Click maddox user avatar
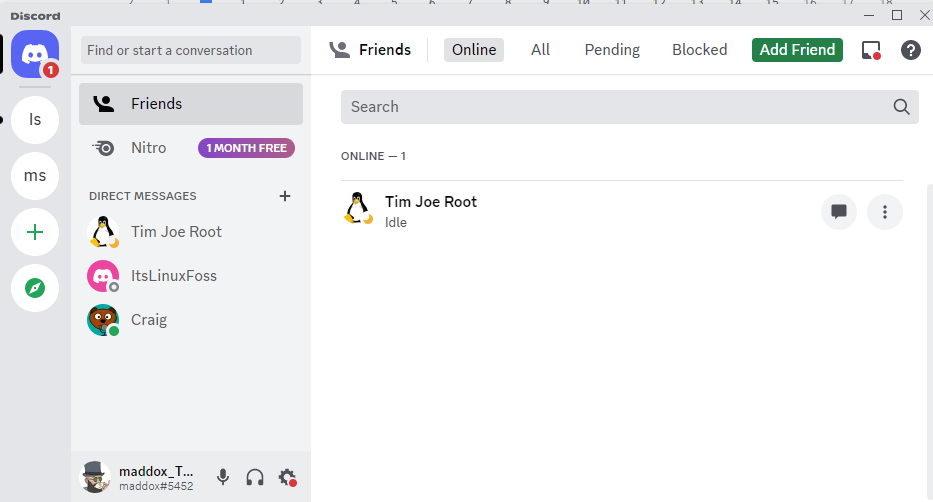The image size is (933, 502). coord(95,477)
